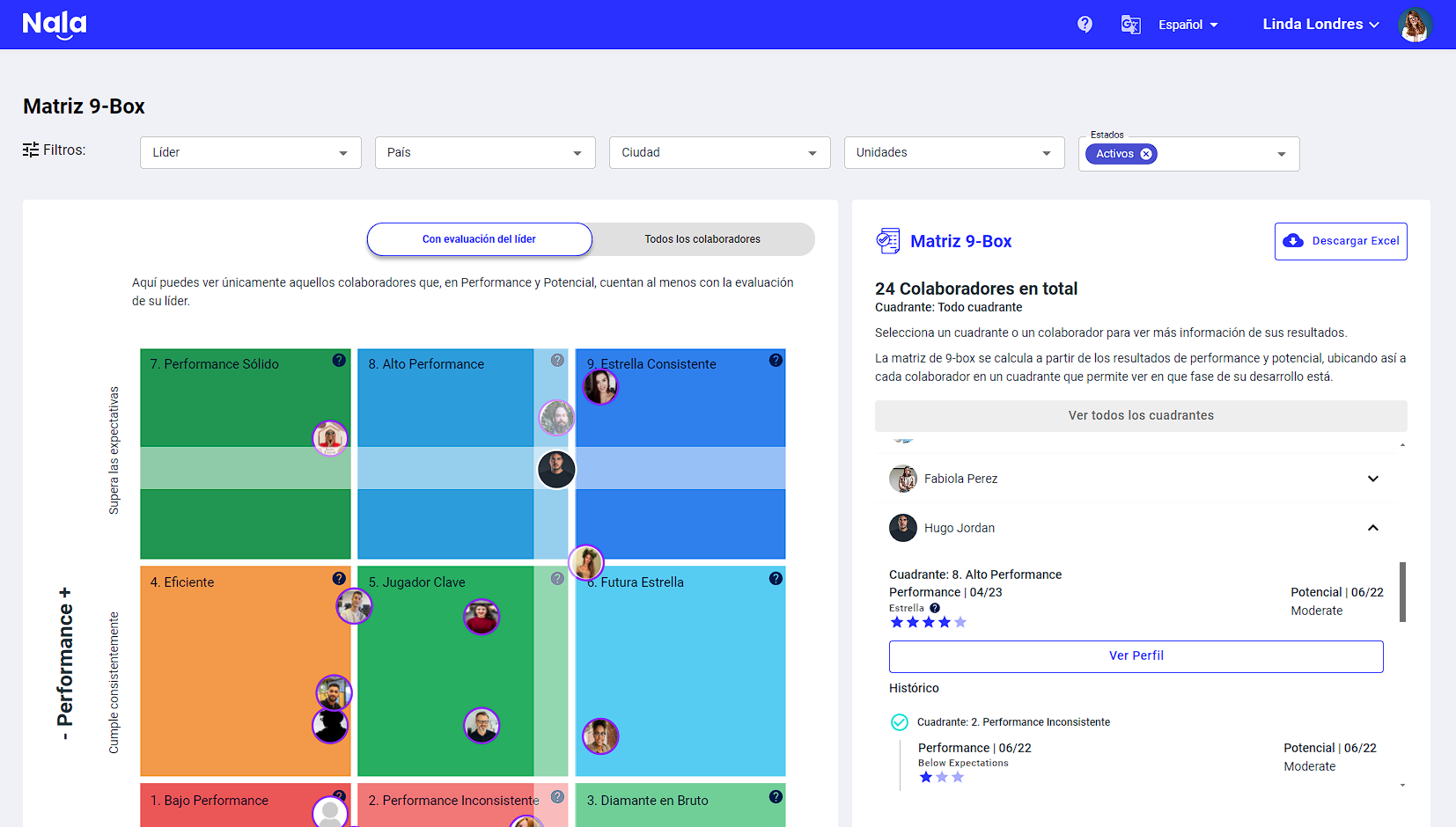Select the 1. Bajo Performance quadrant label

[x=210, y=801]
